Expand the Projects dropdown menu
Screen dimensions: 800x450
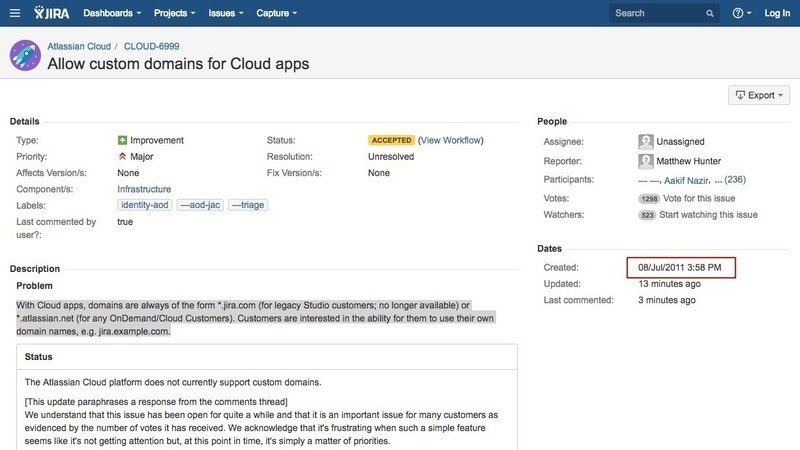(x=176, y=14)
